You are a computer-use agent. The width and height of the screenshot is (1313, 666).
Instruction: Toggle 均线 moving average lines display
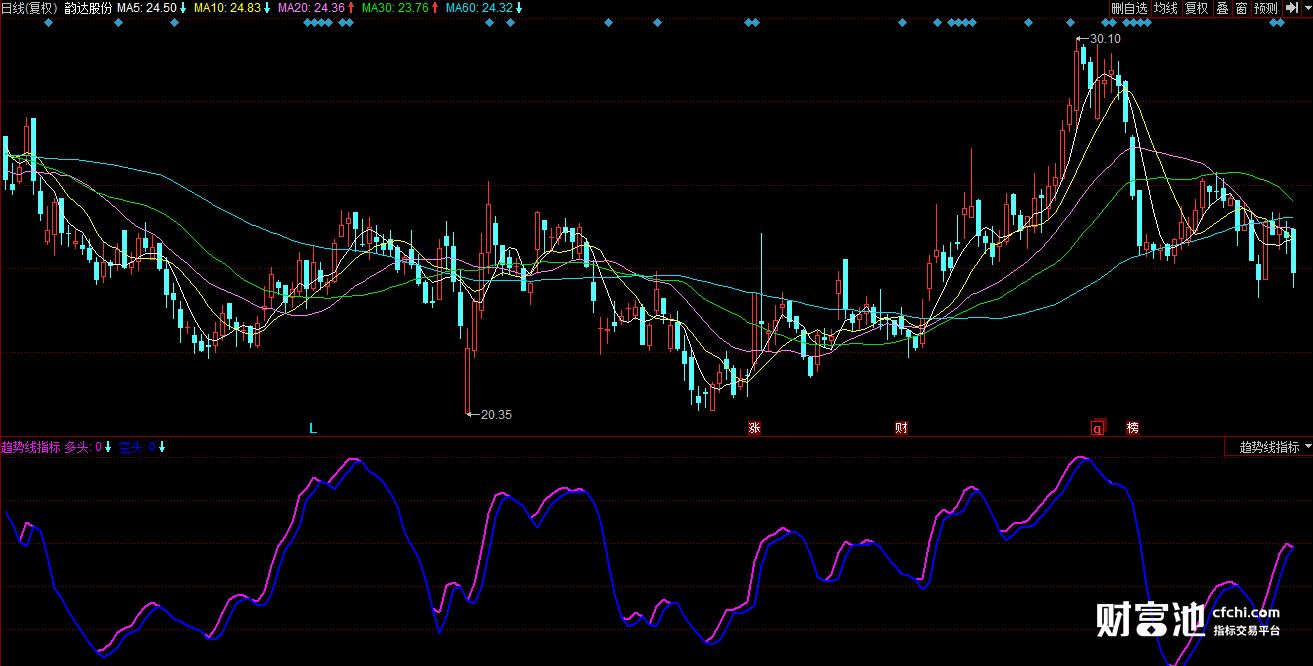pyautogui.click(x=1165, y=8)
